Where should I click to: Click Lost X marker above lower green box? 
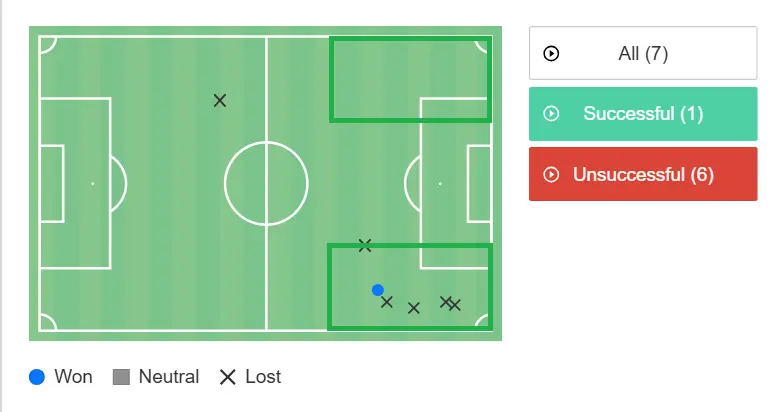click(x=365, y=245)
